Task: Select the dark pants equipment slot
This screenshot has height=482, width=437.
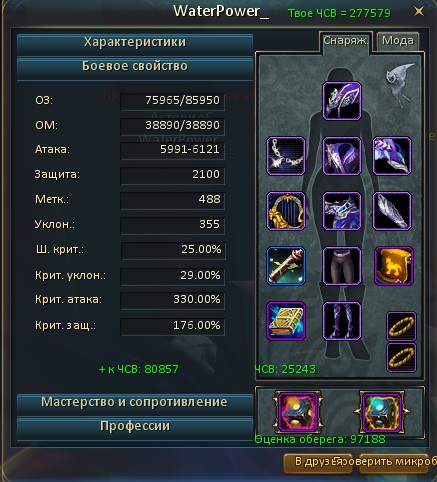Action: [342, 266]
